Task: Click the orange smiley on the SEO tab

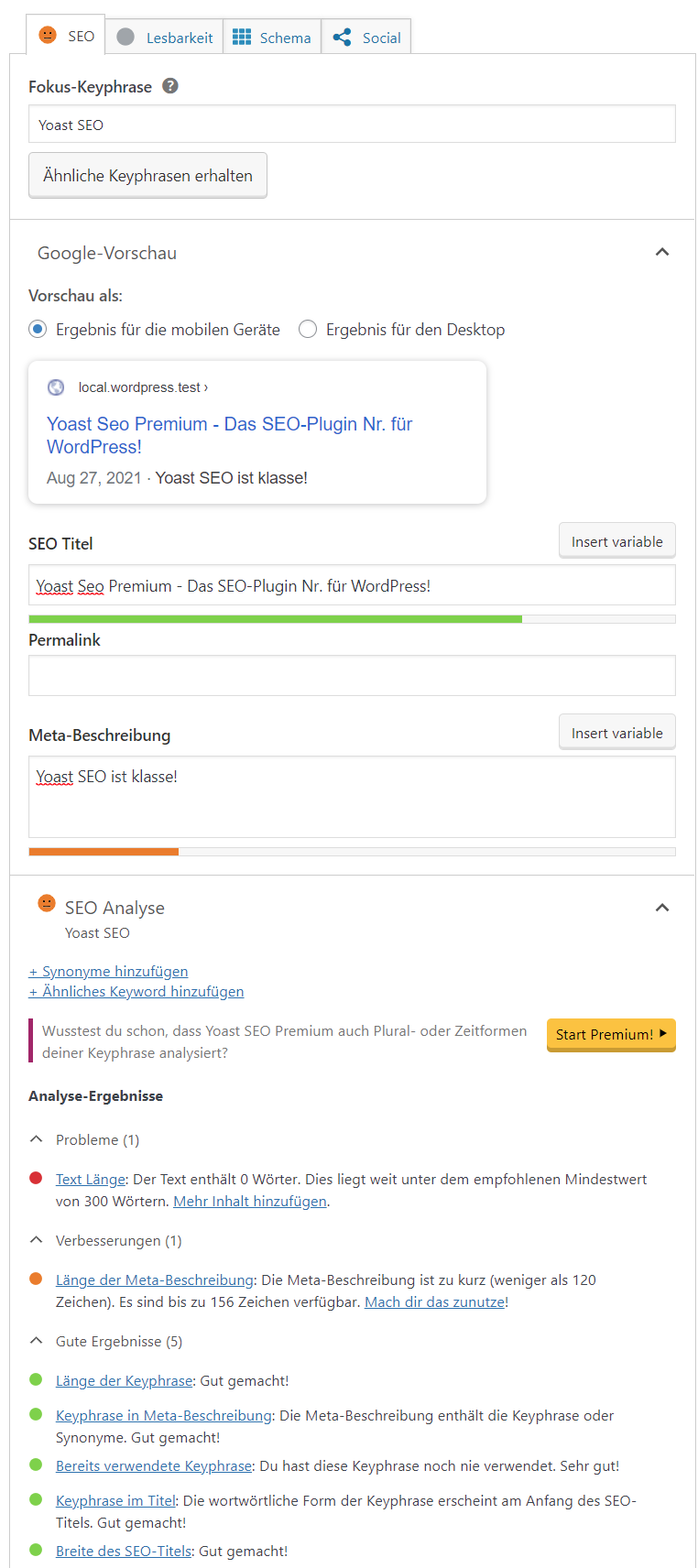Action: click(x=49, y=36)
